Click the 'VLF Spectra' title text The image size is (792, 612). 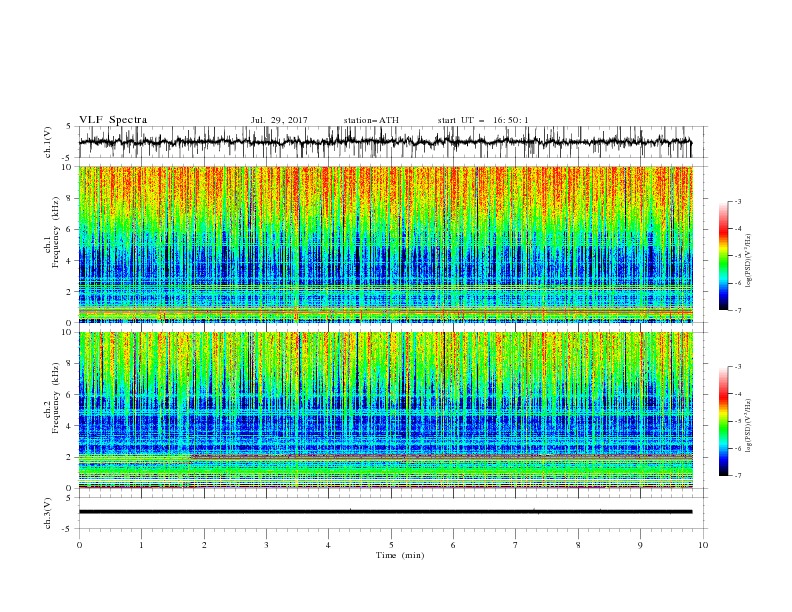coord(113,120)
